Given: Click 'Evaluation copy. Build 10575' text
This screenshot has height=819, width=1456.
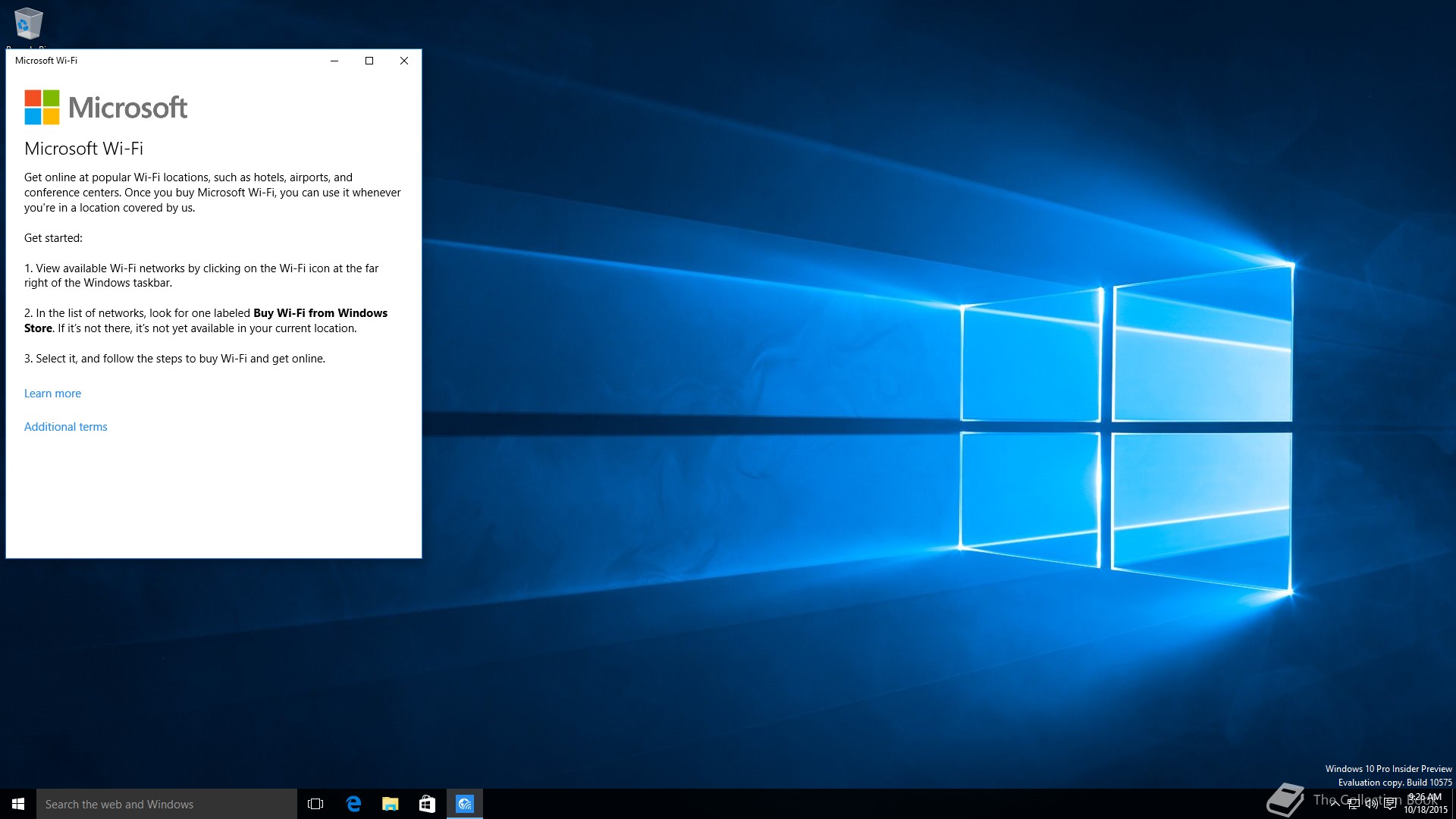Looking at the screenshot, I should [1395, 783].
